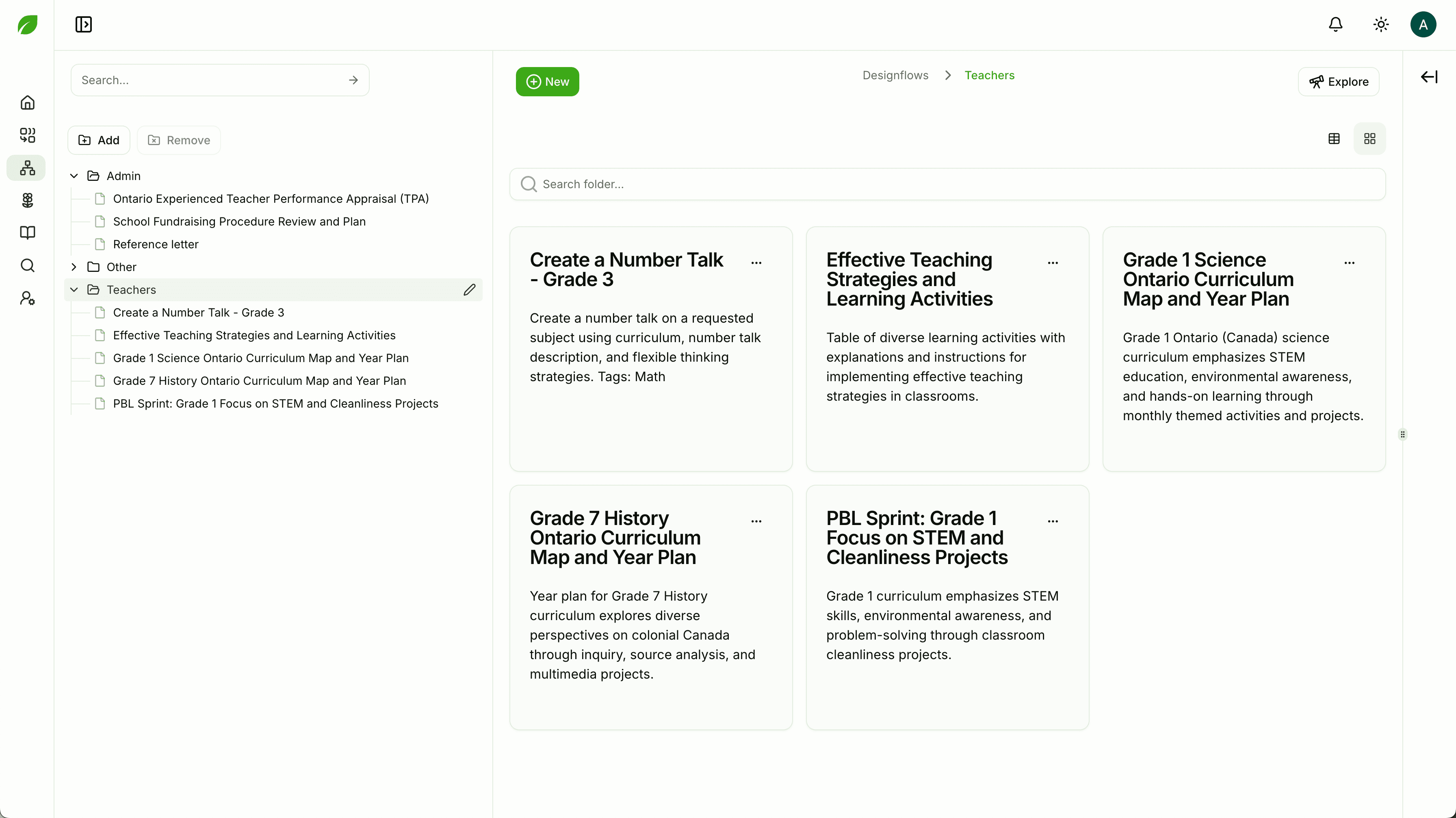Open options menu on PBL Sprint card
Image resolution: width=1456 pixels, height=818 pixels.
[1053, 521]
